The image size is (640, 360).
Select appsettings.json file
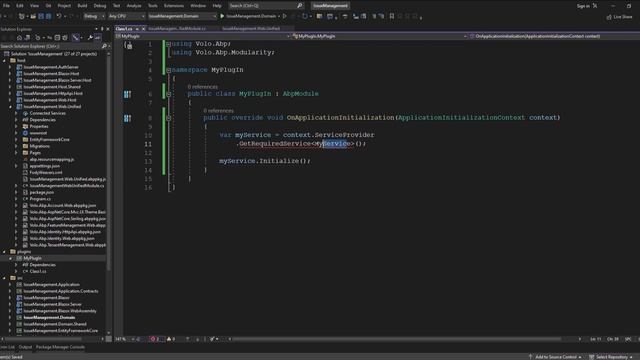tap(44, 166)
